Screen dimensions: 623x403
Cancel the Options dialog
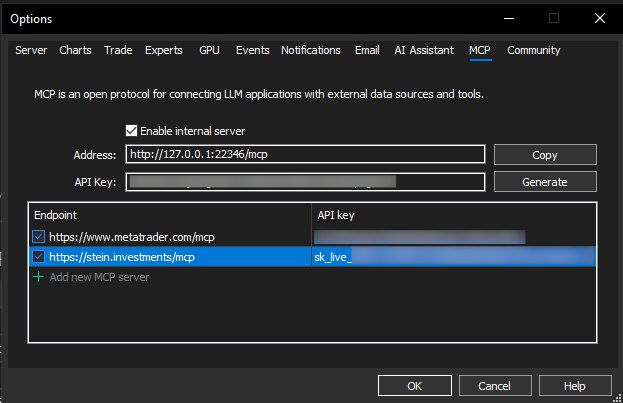[x=495, y=386]
